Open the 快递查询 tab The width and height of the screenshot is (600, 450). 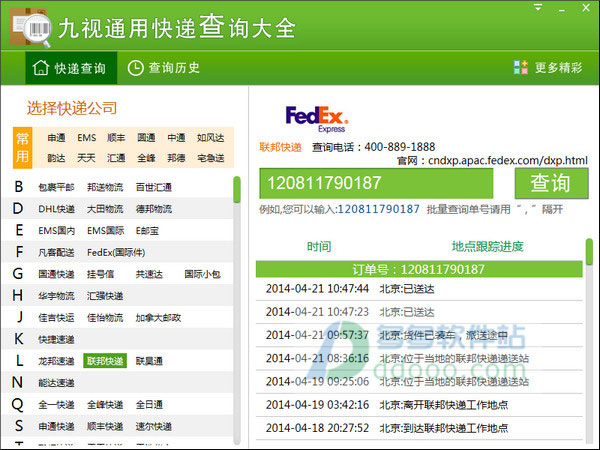pyautogui.click(x=71, y=68)
